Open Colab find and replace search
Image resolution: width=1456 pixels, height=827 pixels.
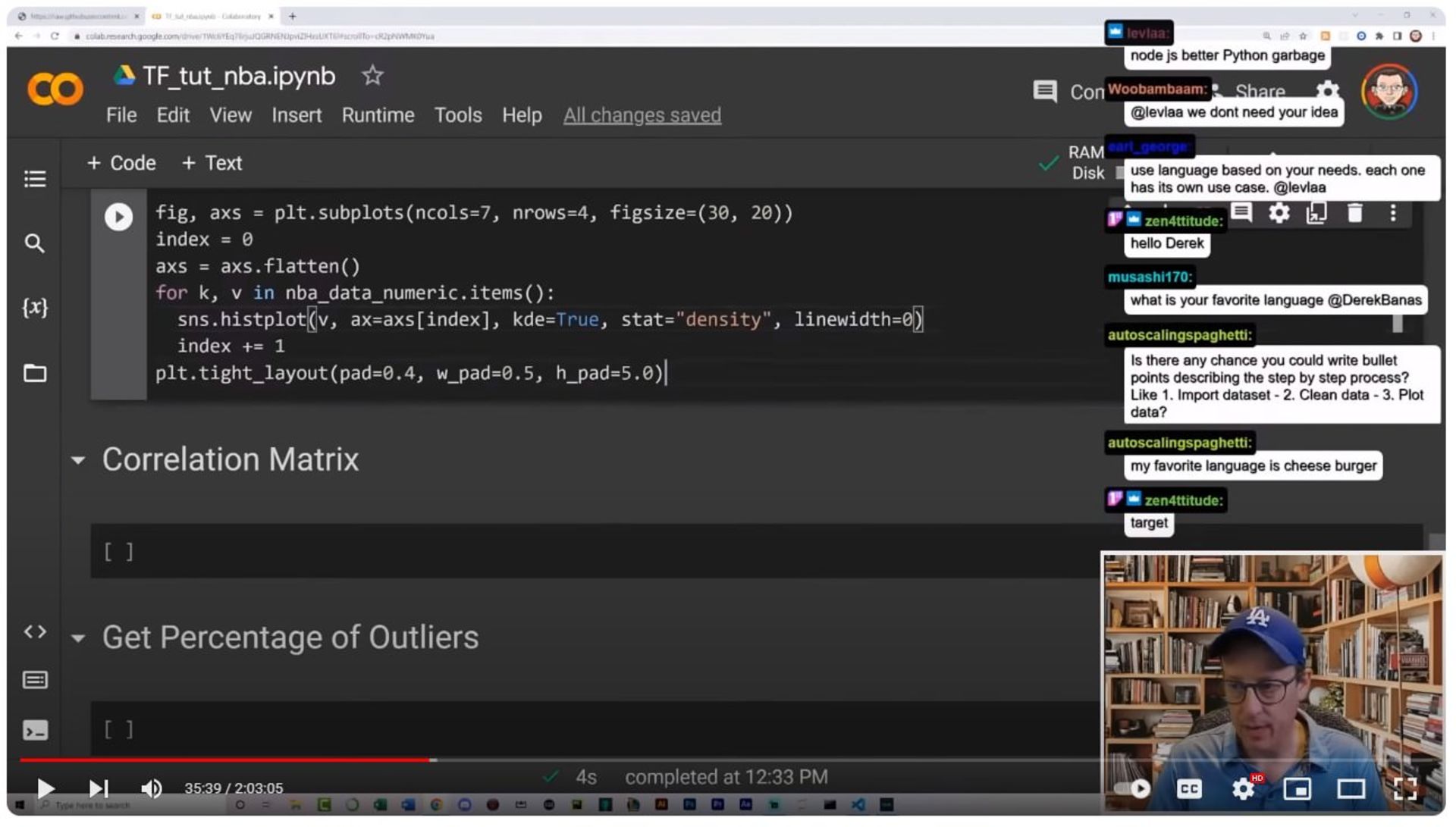(x=35, y=243)
